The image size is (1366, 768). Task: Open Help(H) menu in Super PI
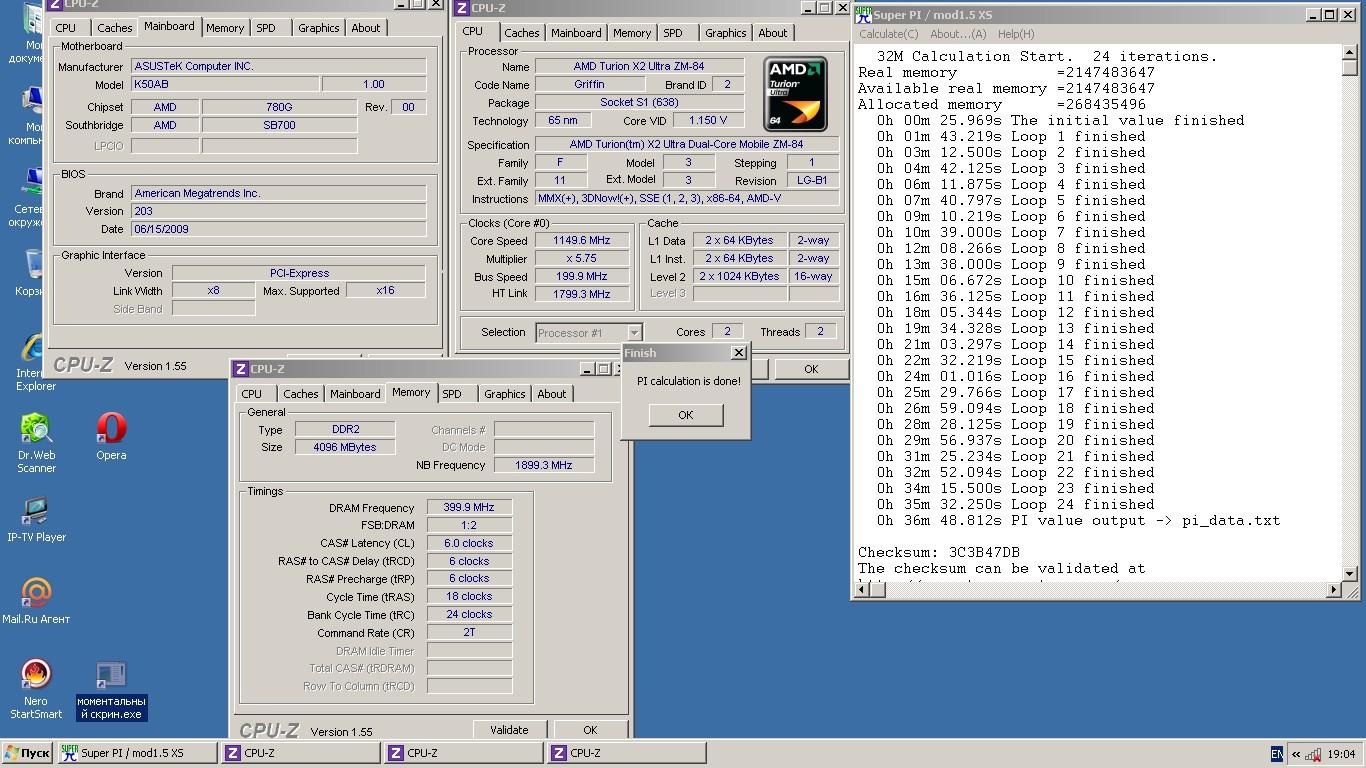pos(1016,34)
